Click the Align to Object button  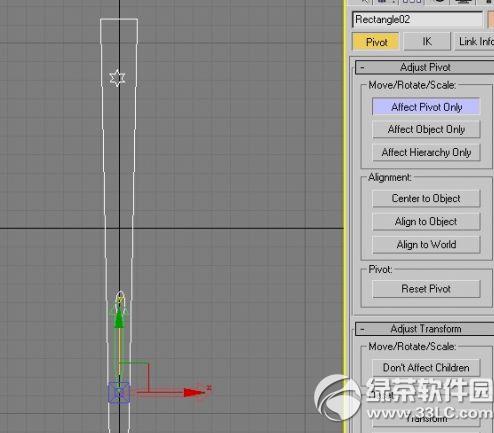(426, 222)
